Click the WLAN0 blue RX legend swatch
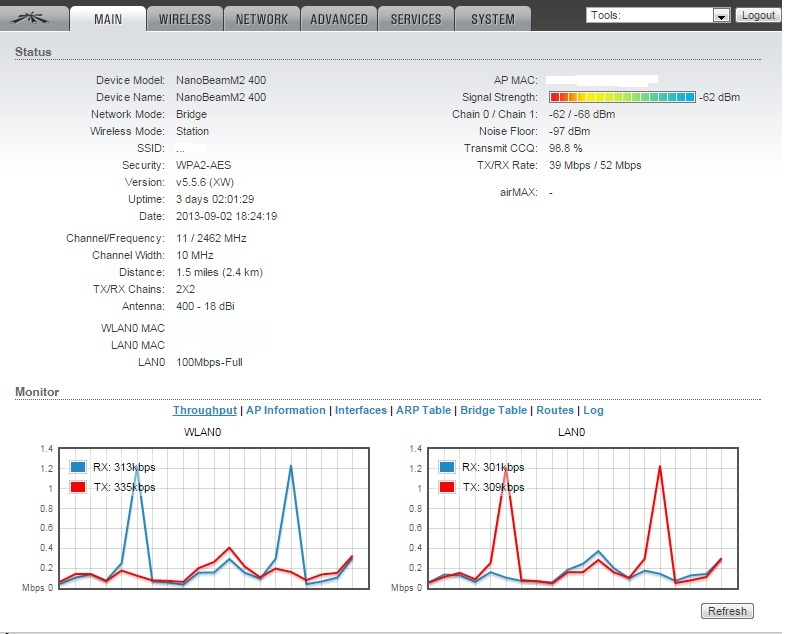796x634 pixels. (x=78, y=467)
